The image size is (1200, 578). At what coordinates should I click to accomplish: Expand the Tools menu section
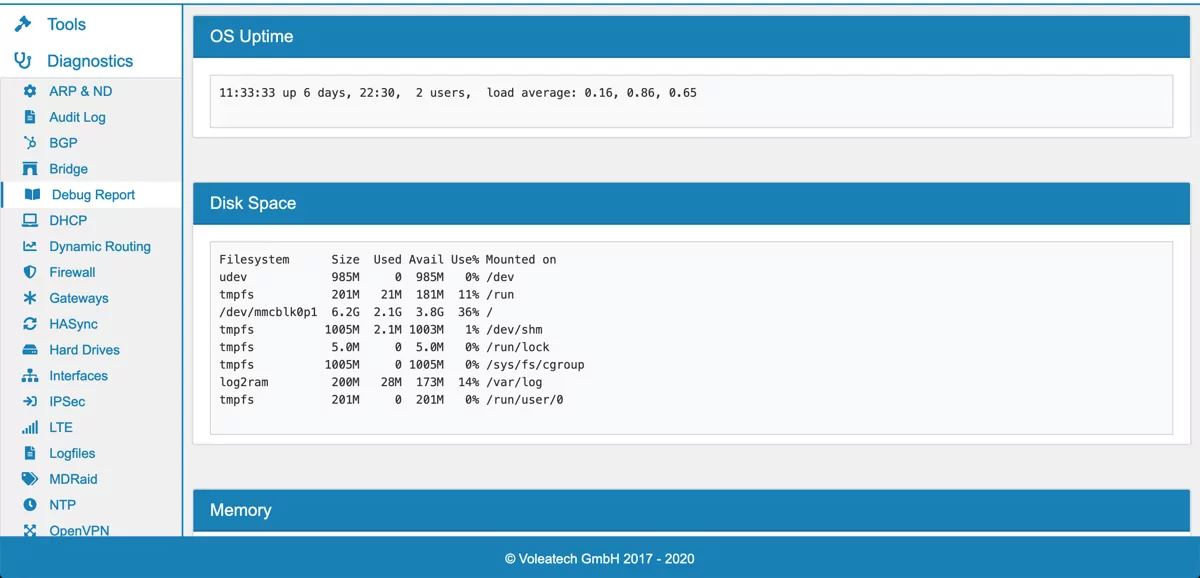[66, 24]
